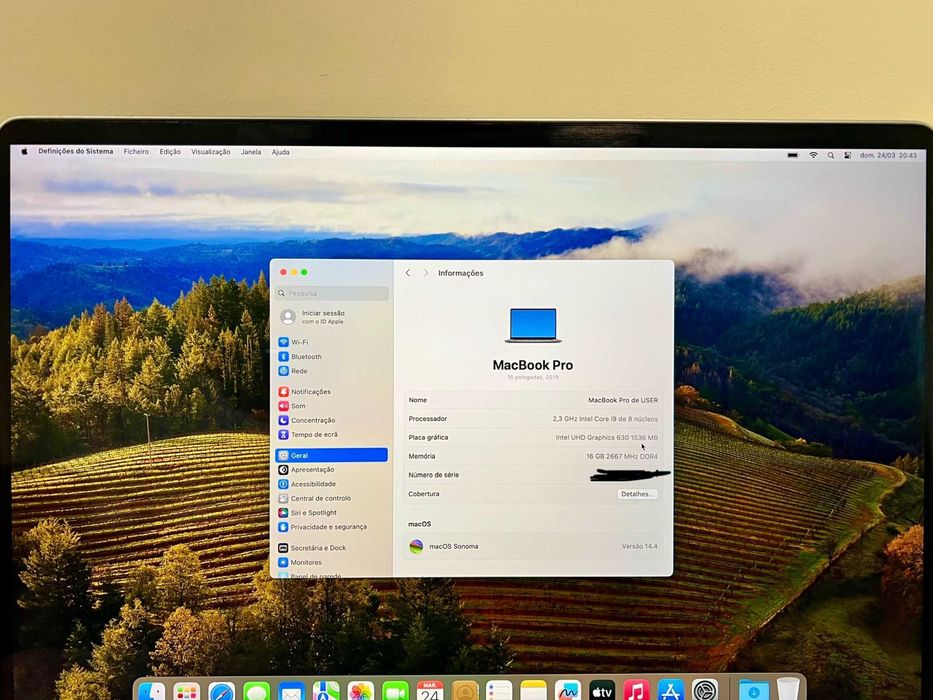This screenshot has width=933, height=700.
Task: Click the battery icon in the menu bar
Action: tap(793, 155)
